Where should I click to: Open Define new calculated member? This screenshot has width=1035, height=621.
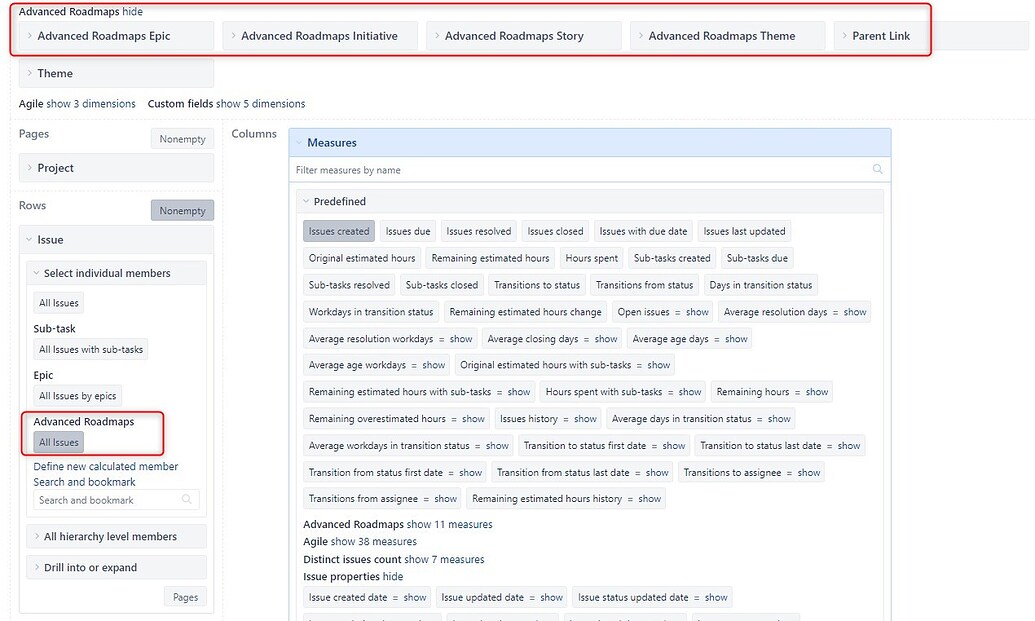click(105, 466)
